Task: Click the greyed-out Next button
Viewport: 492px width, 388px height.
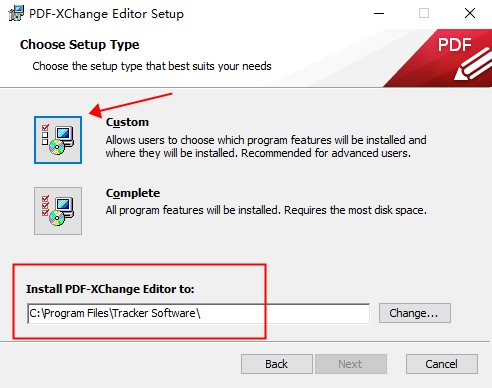Action: pyautogui.click(x=351, y=364)
